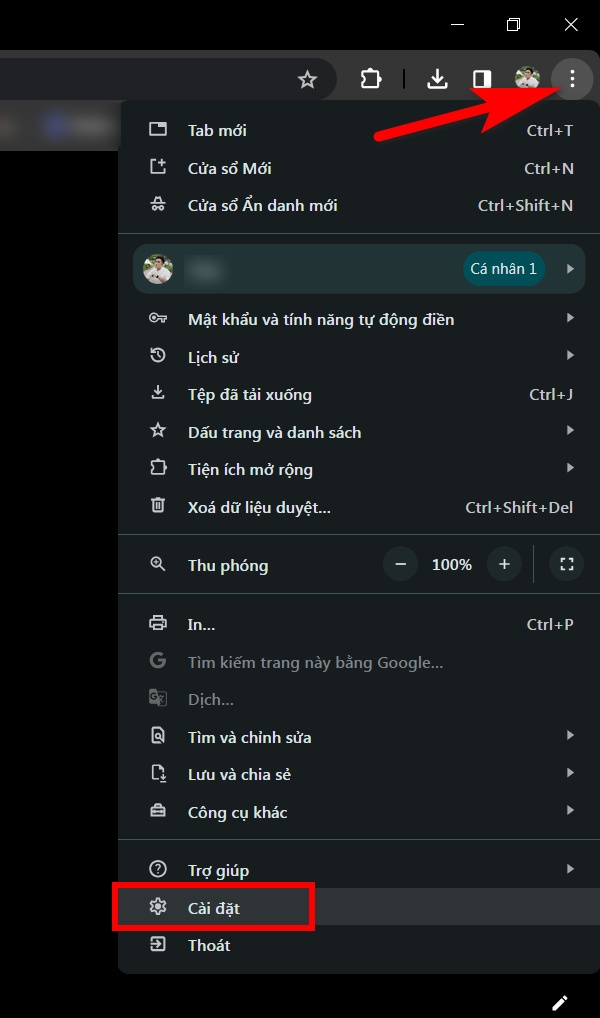The height and width of the screenshot is (1018, 600).
Task: Bookmark the page using the star icon
Action: (x=307, y=78)
